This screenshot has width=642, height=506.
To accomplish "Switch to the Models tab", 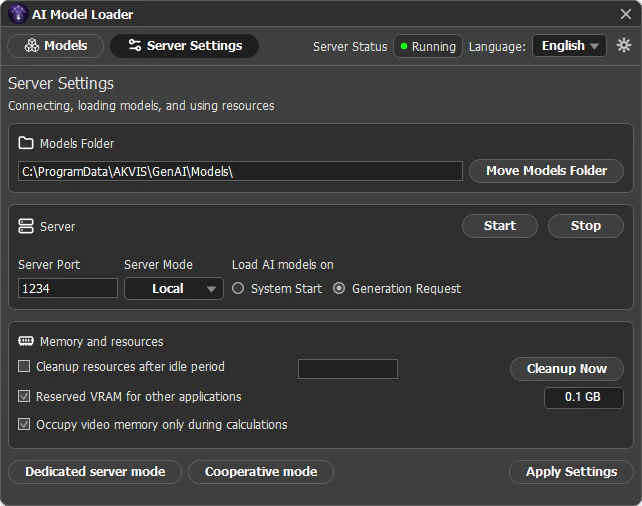I will tap(56, 45).
